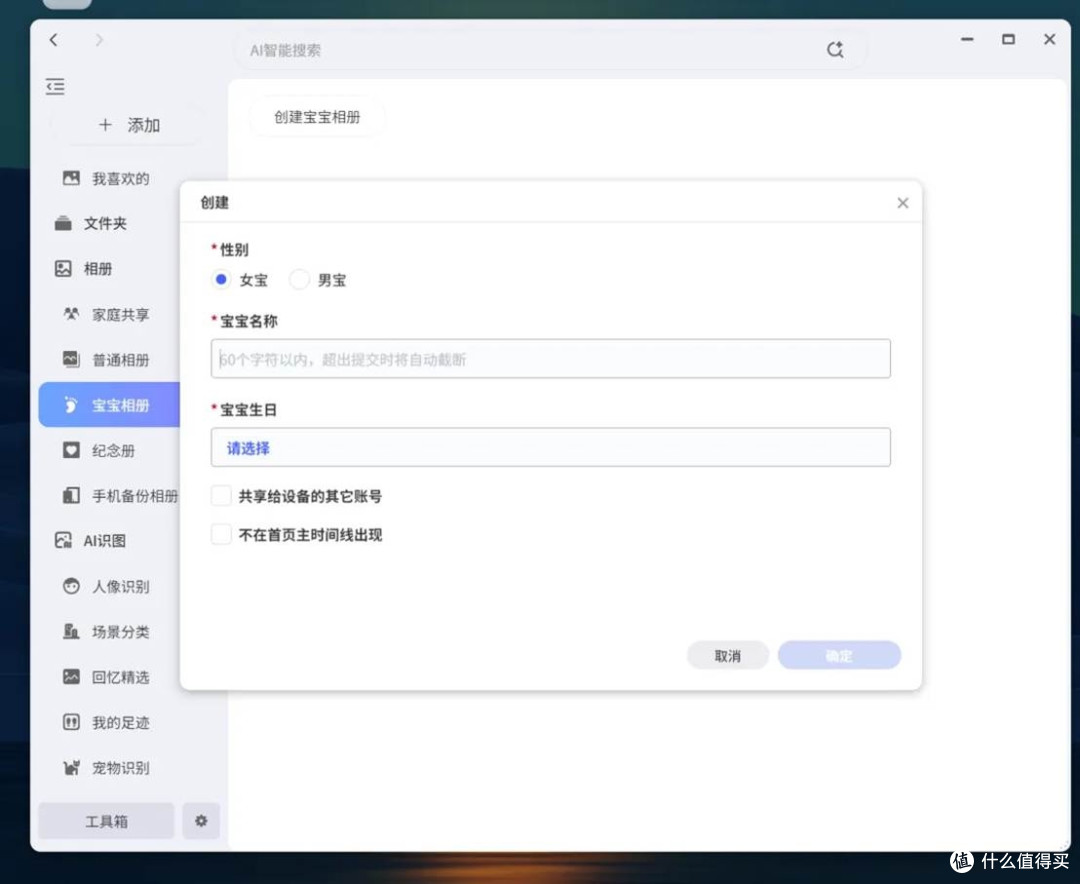
Task: Click the AI智能搜索 search box
Action: pos(549,50)
